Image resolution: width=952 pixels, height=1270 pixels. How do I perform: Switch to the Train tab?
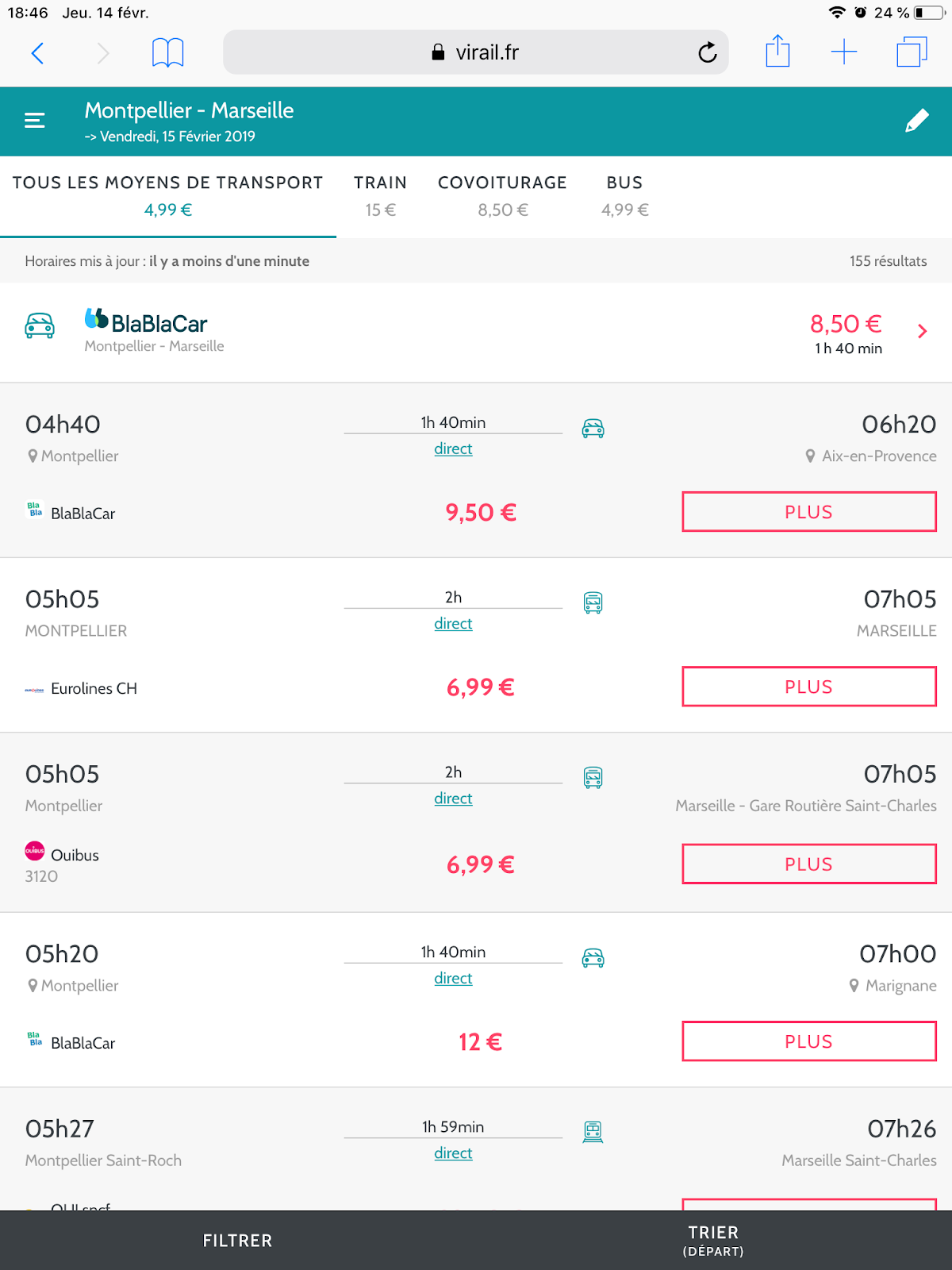coord(380,196)
